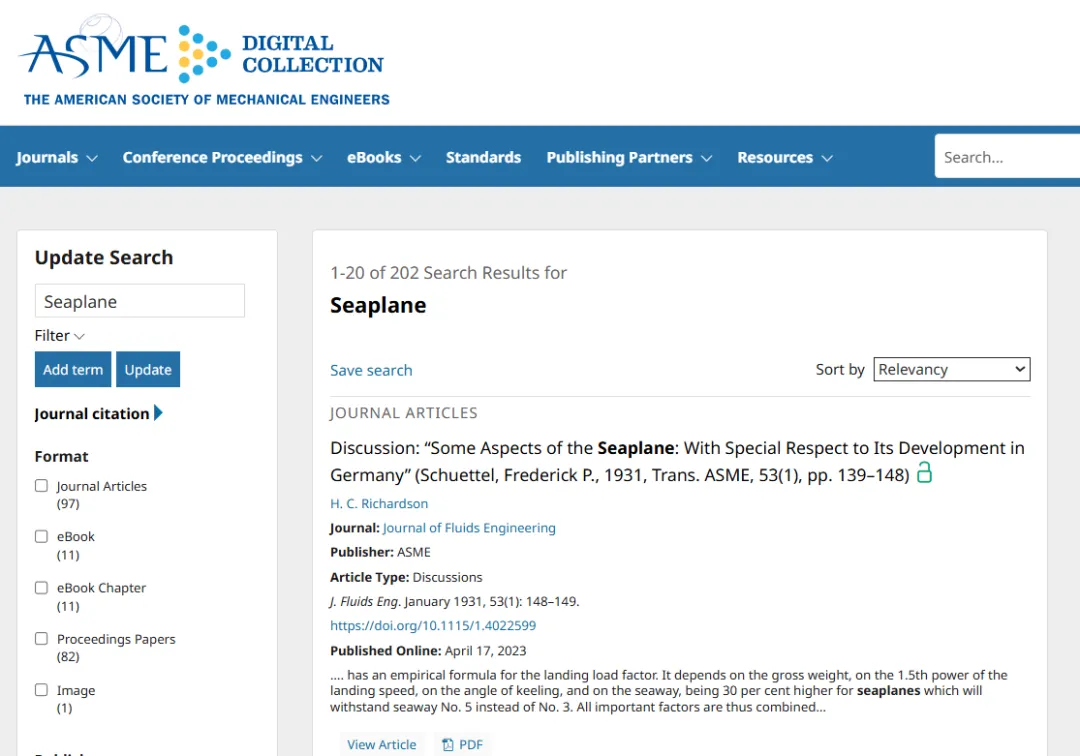Viewport: 1080px width, 756px height.
Task: Click the Update Search term field
Action: [140, 301]
